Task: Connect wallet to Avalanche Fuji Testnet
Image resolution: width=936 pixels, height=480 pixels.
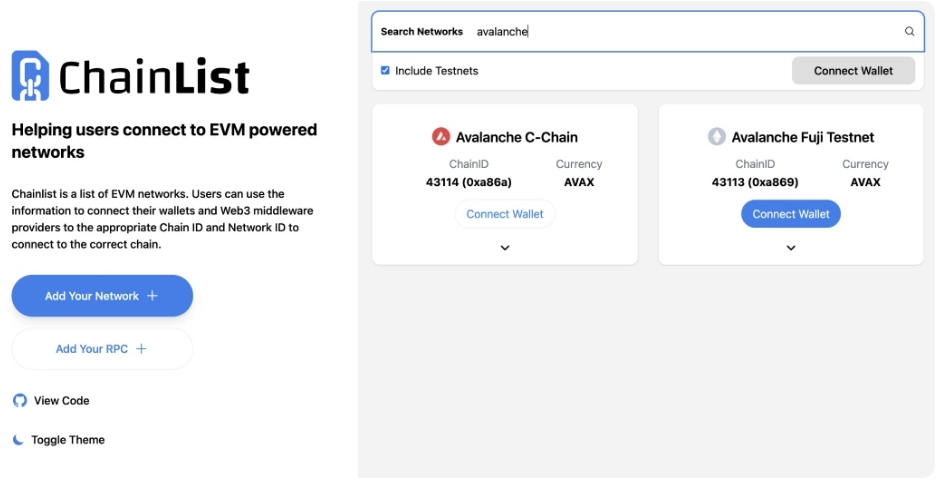Action: pyautogui.click(x=791, y=214)
